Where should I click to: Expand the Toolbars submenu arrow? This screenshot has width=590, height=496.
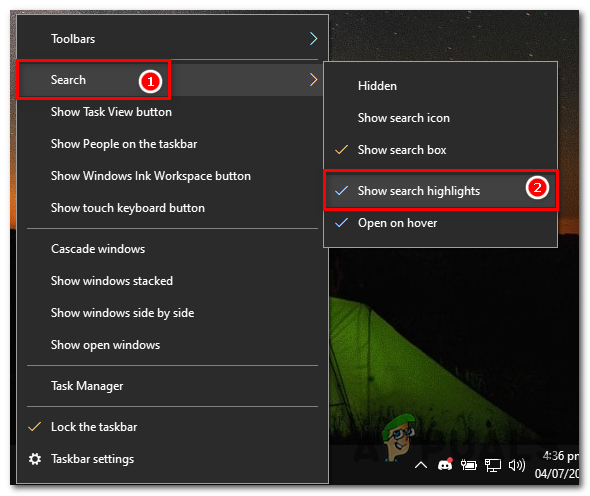click(313, 39)
